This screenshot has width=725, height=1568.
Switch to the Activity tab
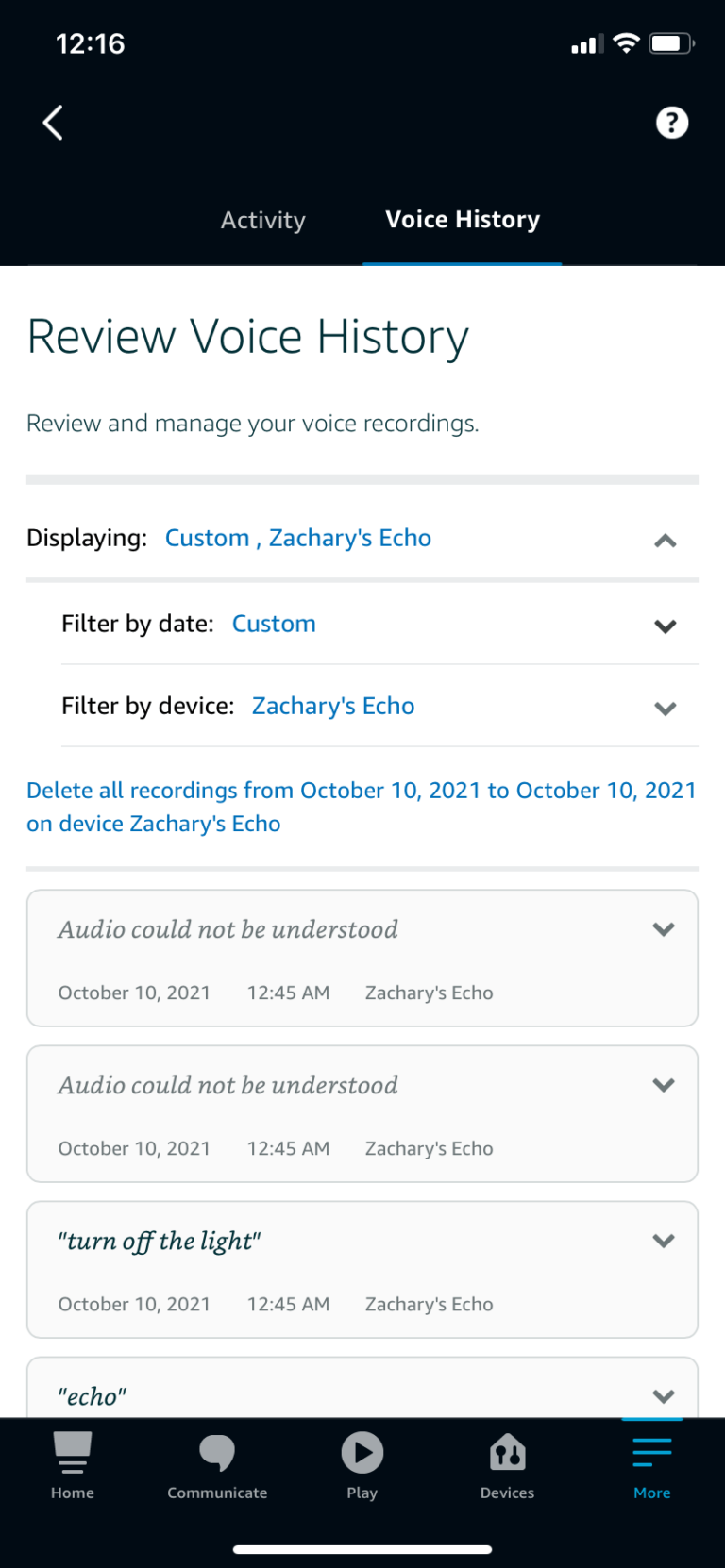[x=262, y=220]
